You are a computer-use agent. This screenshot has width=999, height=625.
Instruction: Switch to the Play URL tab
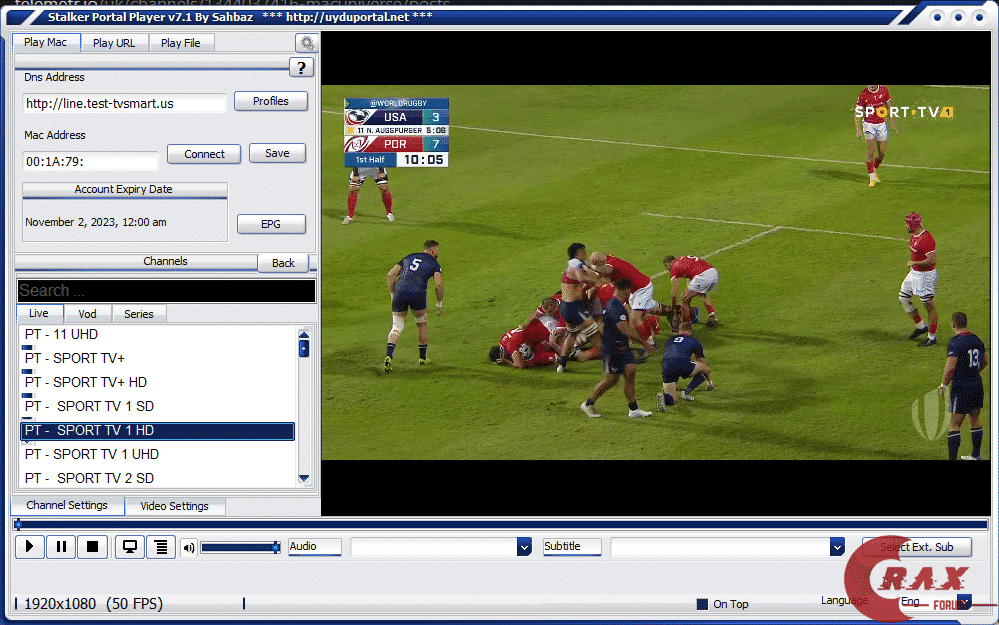pyautogui.click(x=114, y=43)
